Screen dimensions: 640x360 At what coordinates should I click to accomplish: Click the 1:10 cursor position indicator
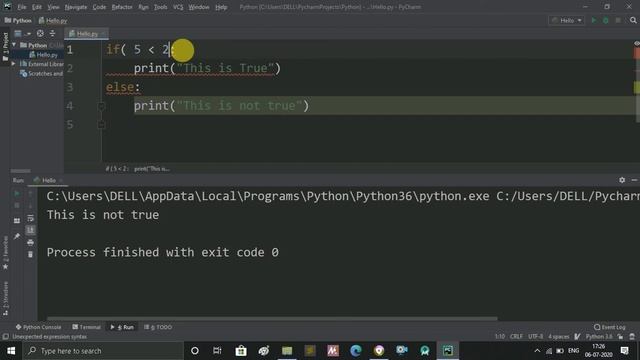click(500, 336)
